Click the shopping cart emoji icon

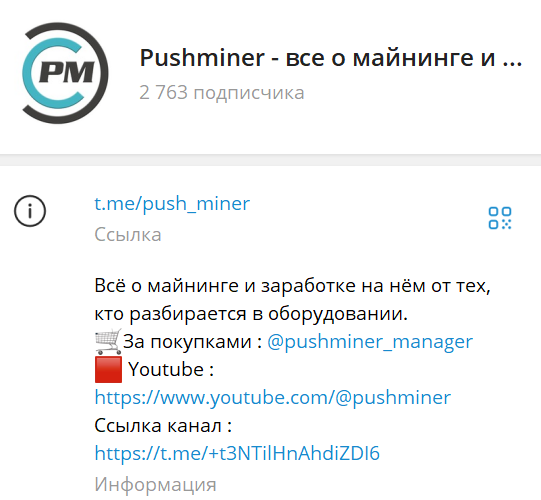pyautogui.click(x=108, y=342)
